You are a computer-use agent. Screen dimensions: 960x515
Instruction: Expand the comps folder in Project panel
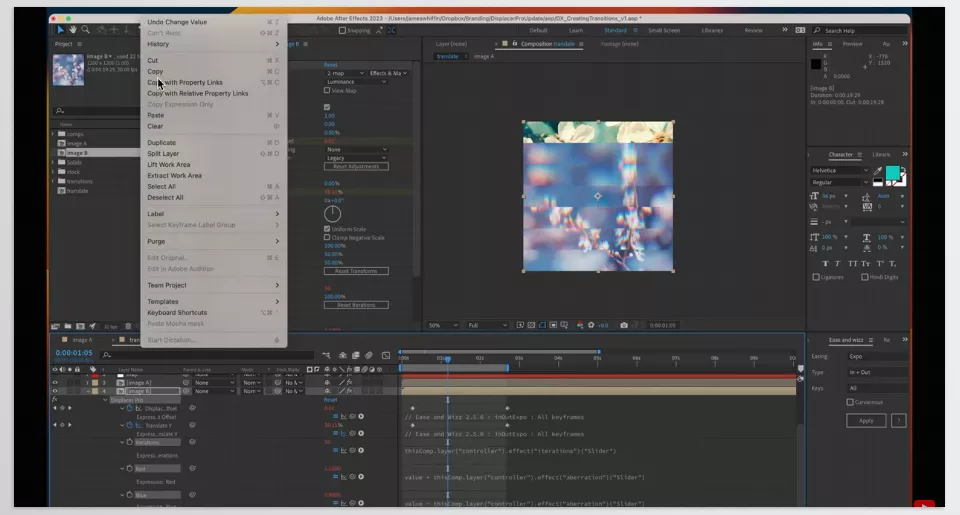[53, 133]
